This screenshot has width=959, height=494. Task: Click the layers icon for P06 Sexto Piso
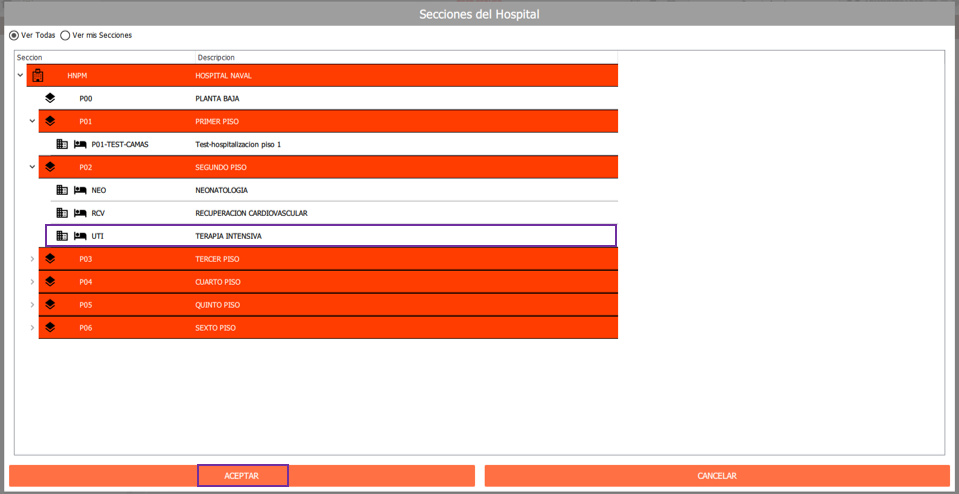pyautogui.click(x=50, y=327)
